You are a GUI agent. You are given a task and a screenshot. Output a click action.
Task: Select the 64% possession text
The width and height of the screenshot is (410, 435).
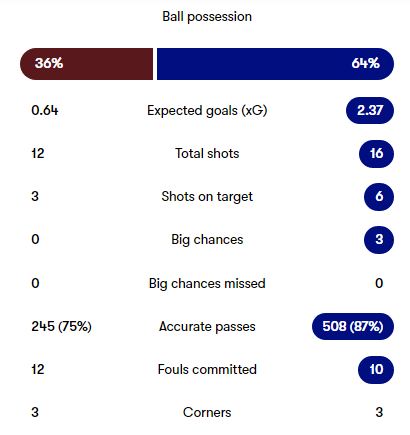pyautogui.click(x=365, y=63)
